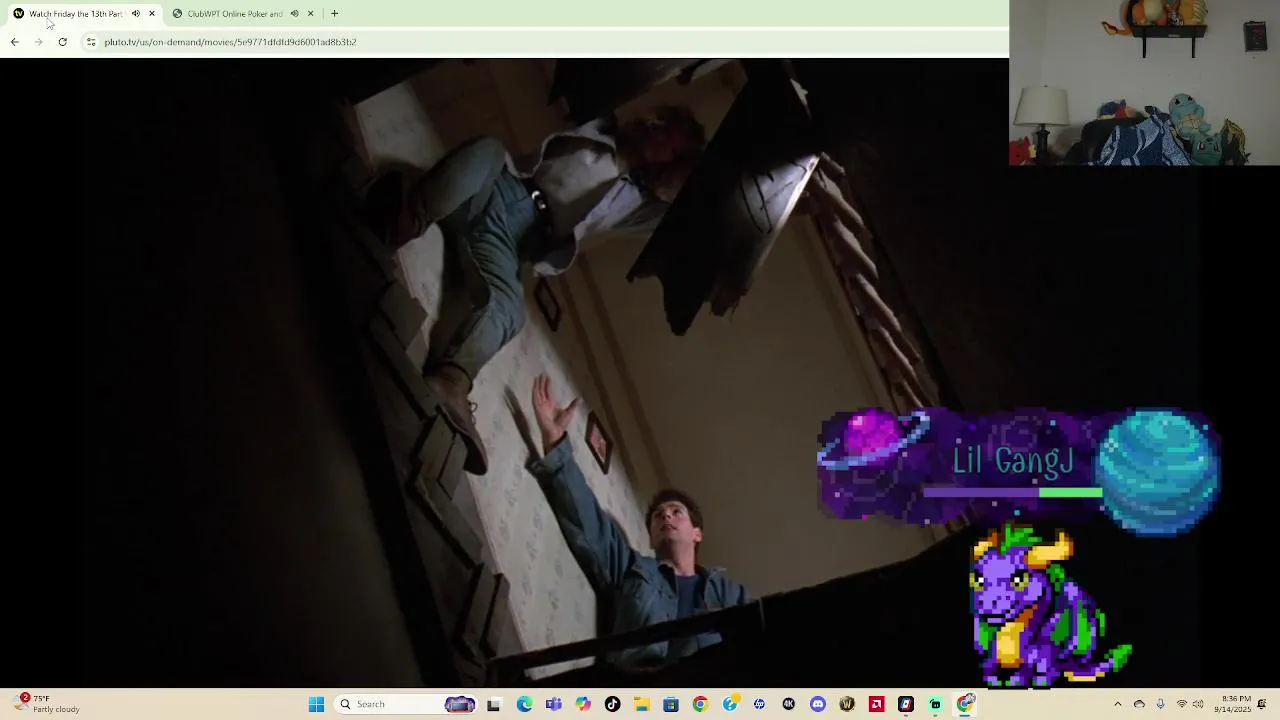Open Microsoft Store from the taskbar

click(671, 704)
